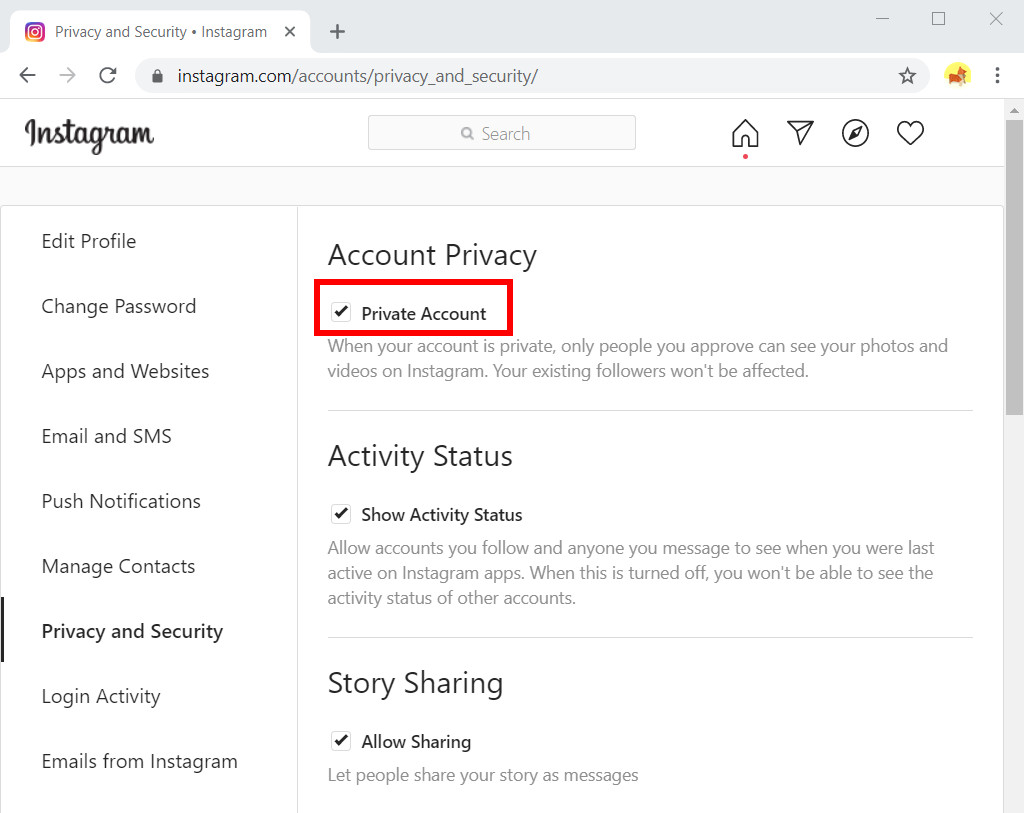Viewport: 1024px width, 813px height.
Task: Open Emails from Instagram settings
Action: click(140, 761)
